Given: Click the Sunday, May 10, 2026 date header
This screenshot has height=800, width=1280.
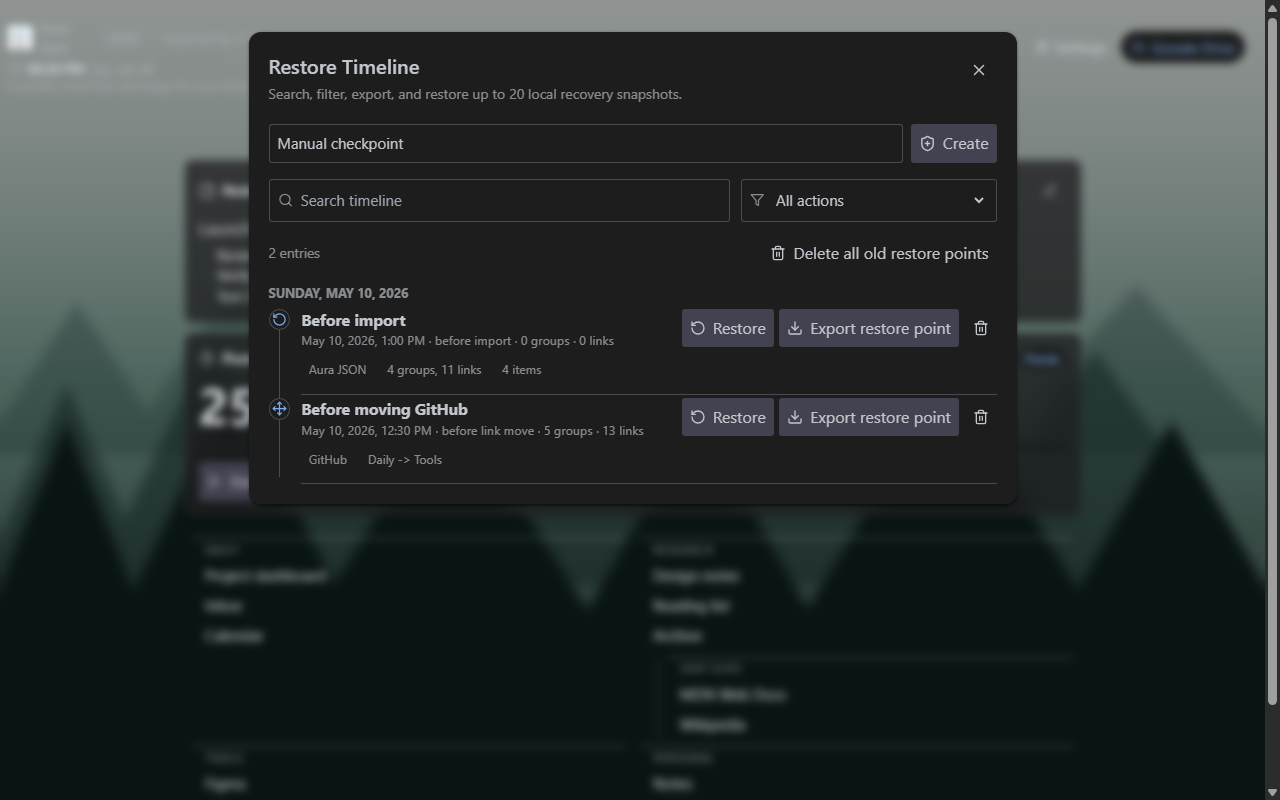Looking at the screenshot, I should tap(338, 293).
